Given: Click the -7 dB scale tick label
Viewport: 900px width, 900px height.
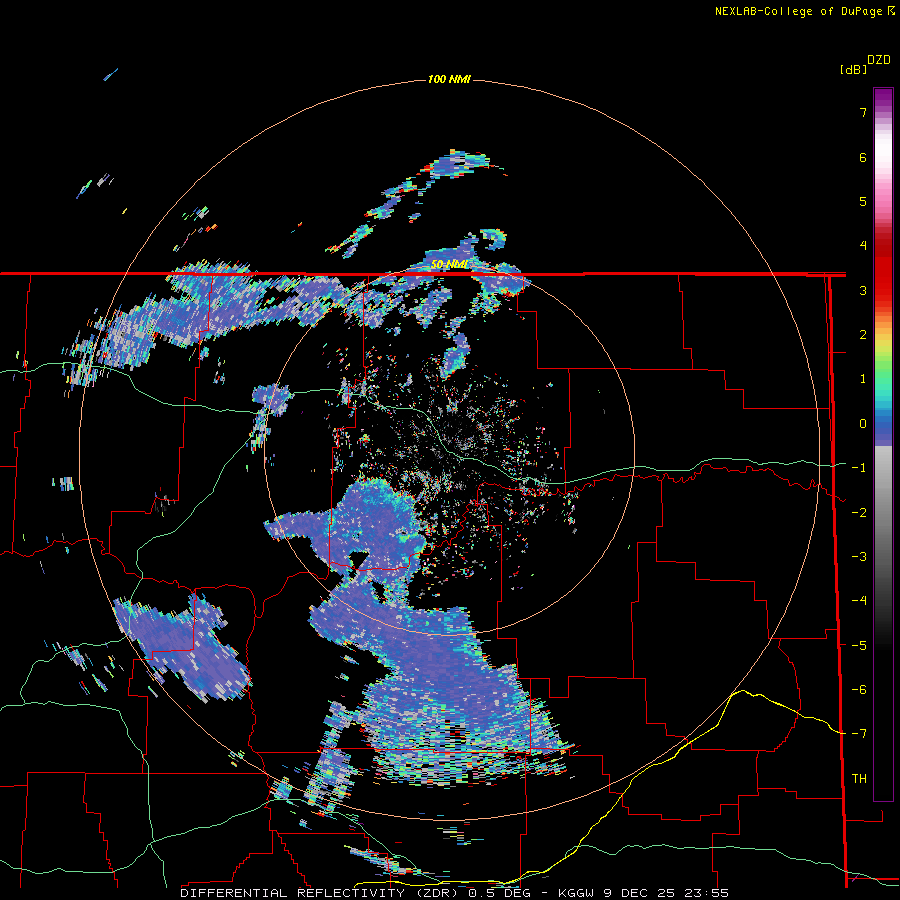Looking at the screenshot, I should [x=859, y=734].
